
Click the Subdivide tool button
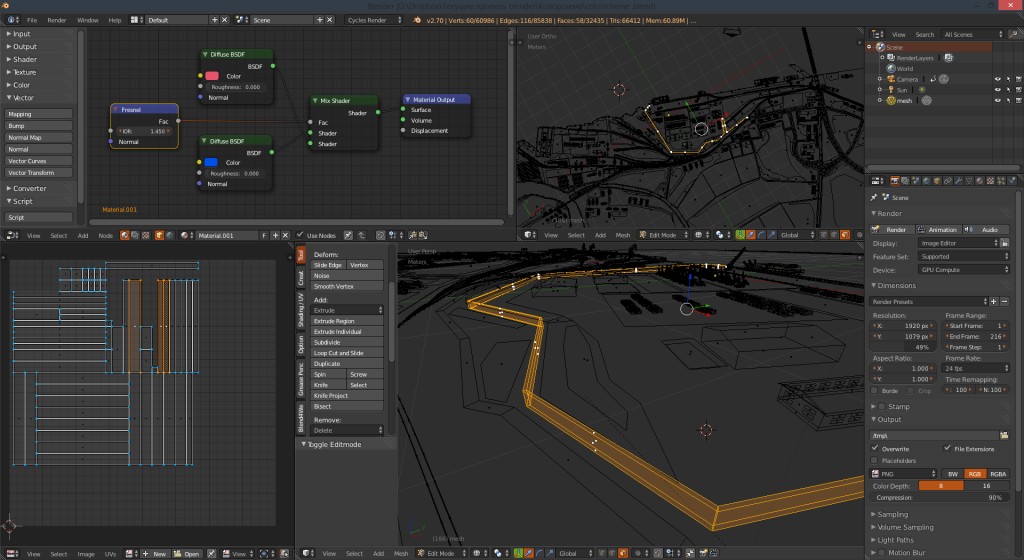click(347, 342)
